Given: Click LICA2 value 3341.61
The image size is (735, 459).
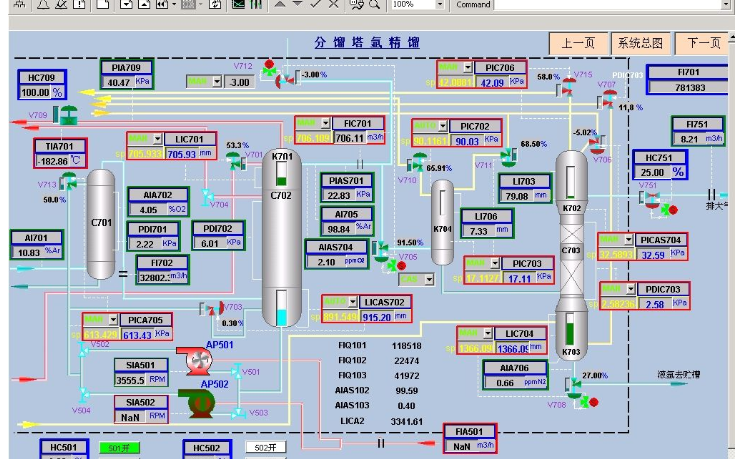Looking at the screenshot, I should [x=406, y=421].
